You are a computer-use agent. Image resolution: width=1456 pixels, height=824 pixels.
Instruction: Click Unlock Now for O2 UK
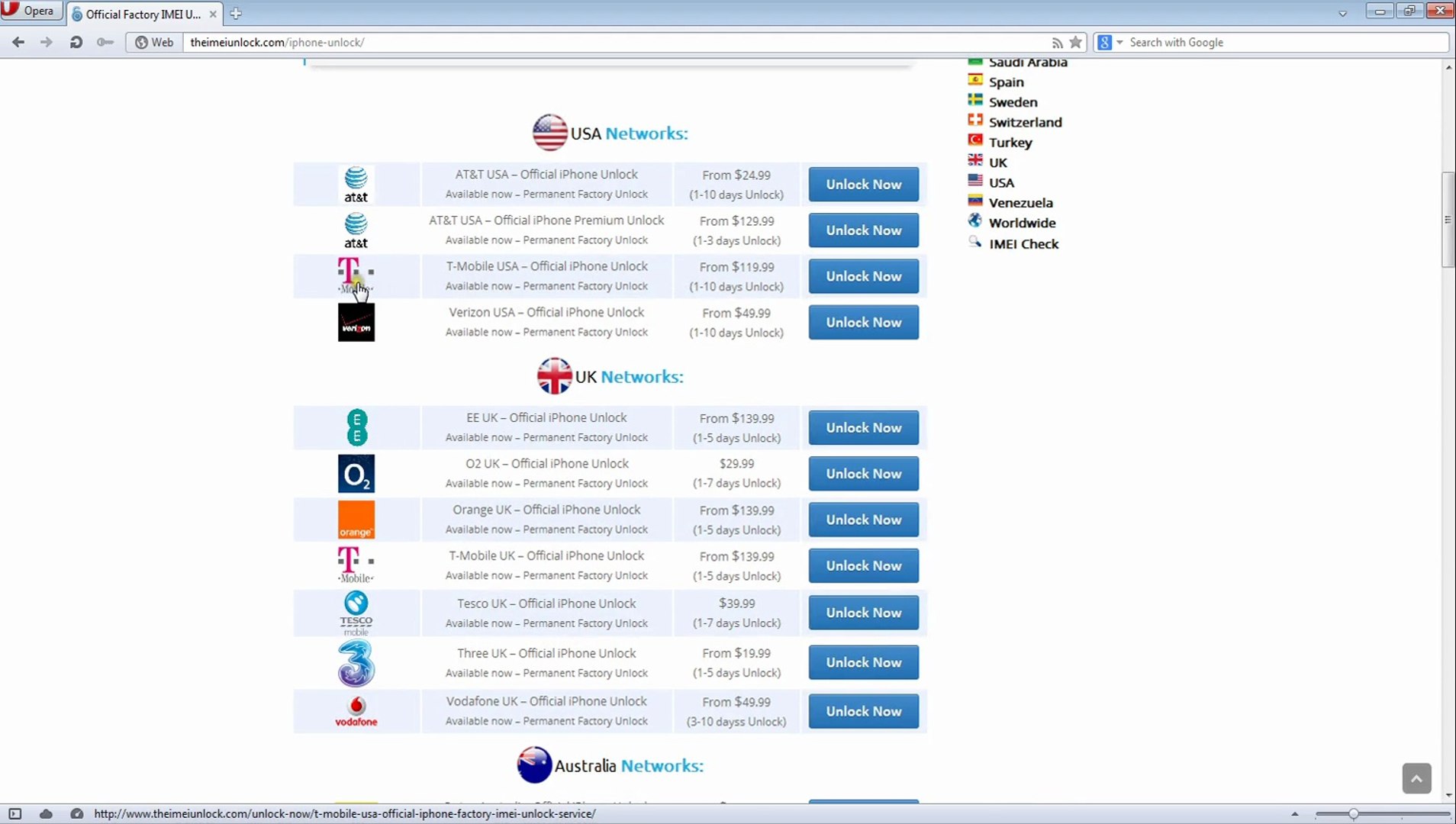[x=864, y=474]
